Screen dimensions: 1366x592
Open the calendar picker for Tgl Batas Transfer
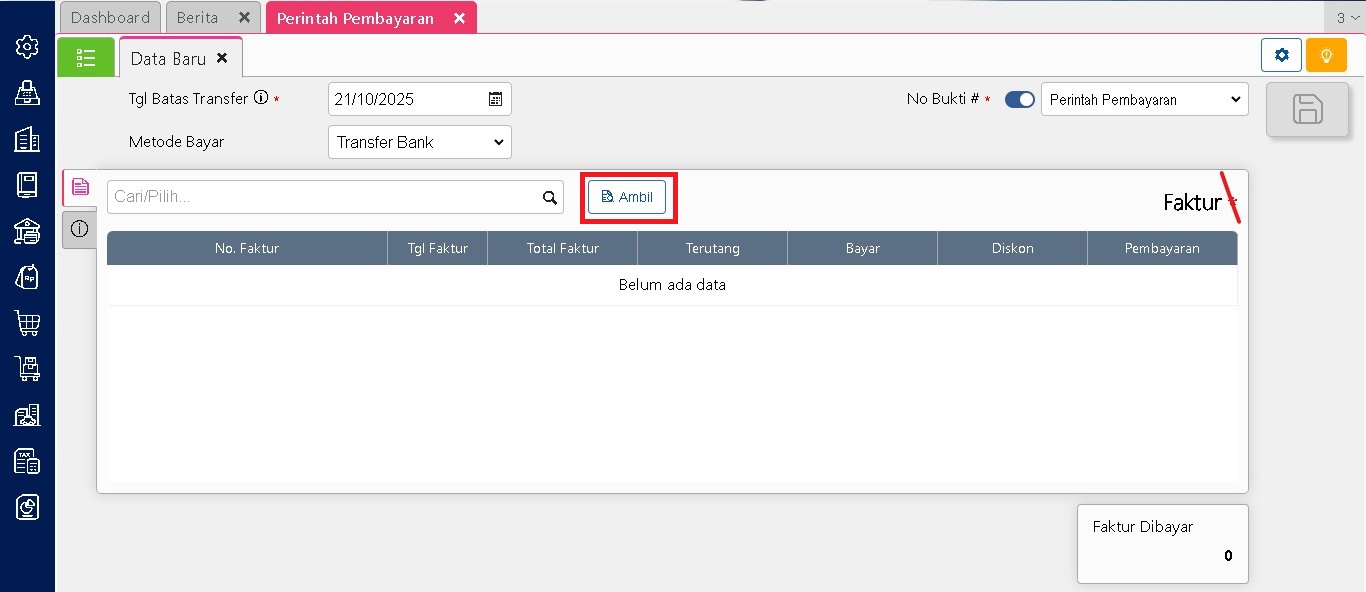(x=495, y=99)
